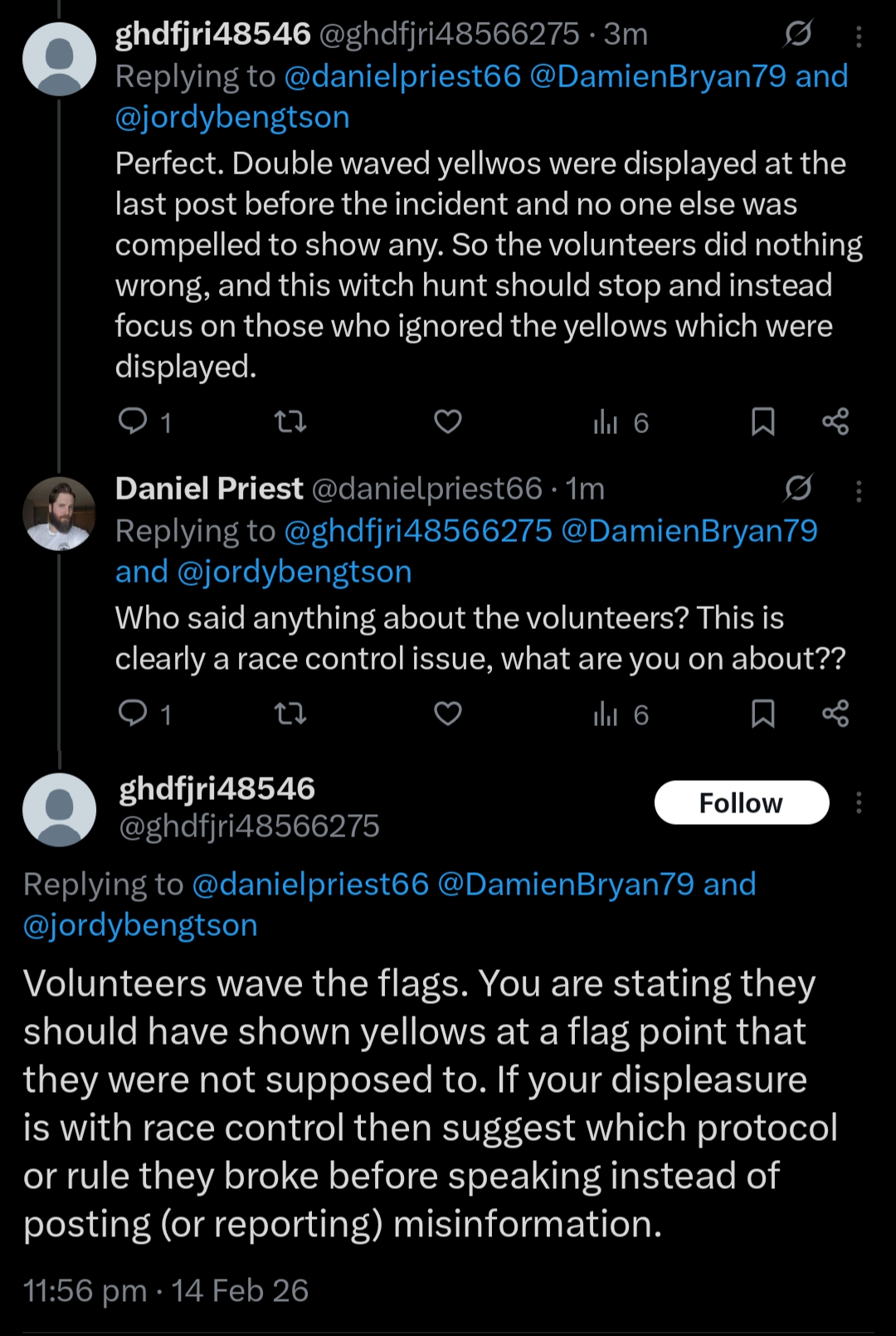The image size is (896, 1336).
Task: Like Daniel Priest's tweet
Action: click(448, 714)
